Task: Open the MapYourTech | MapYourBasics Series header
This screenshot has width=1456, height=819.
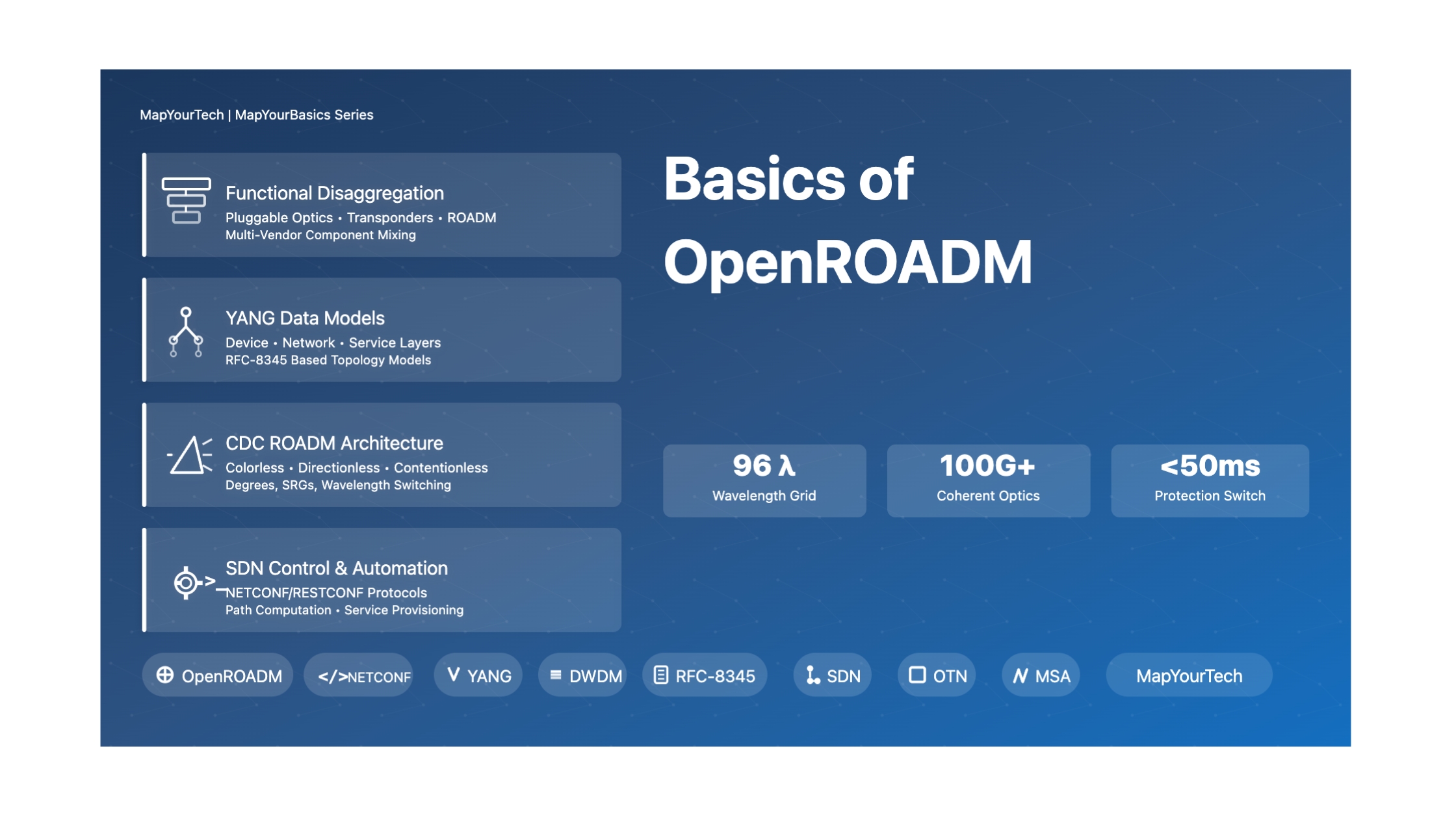Action: [x=256, y=115]
